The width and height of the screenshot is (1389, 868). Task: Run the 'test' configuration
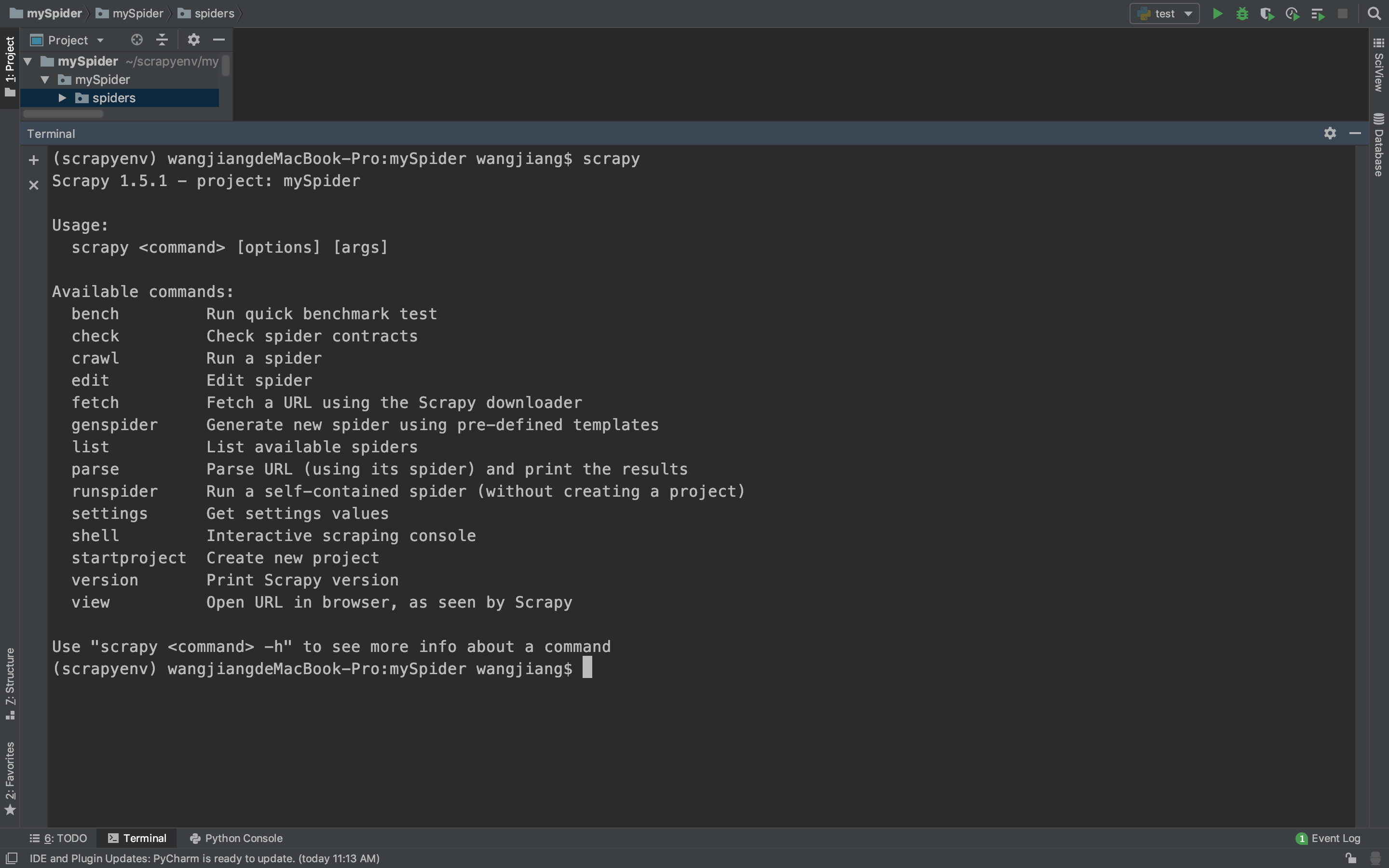coord(1217,14)
